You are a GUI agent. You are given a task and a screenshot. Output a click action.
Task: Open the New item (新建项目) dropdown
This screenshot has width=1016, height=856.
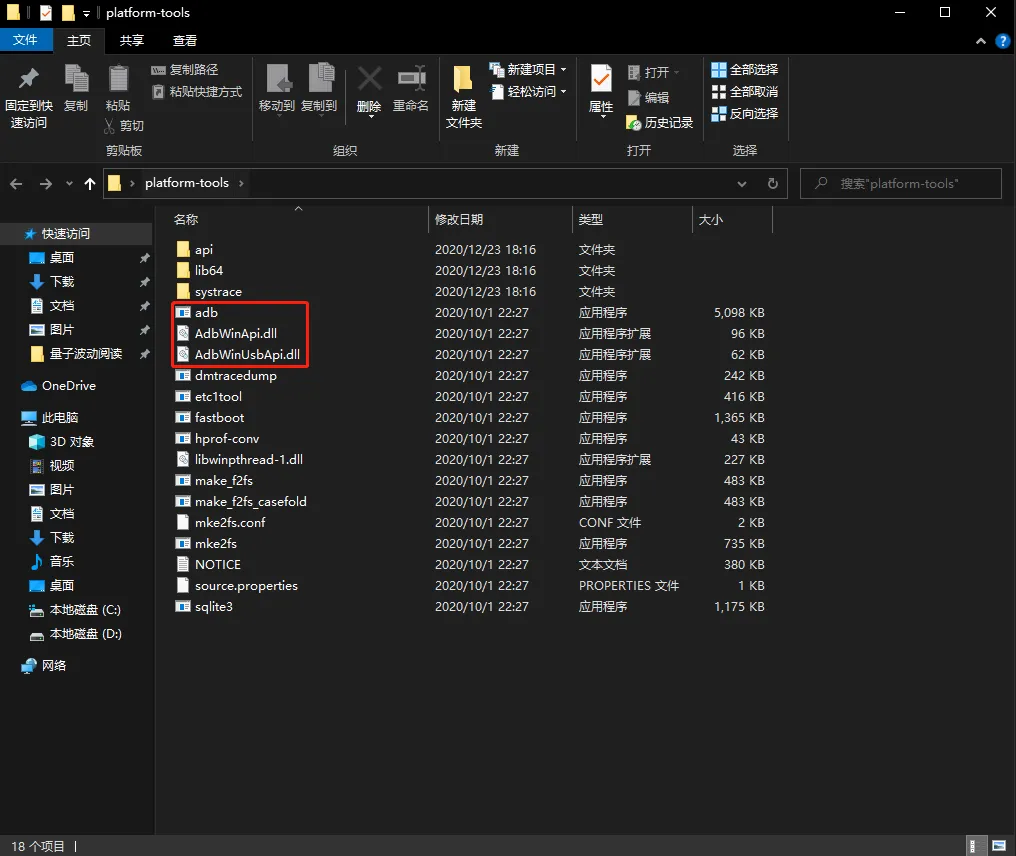pyautogui.click(x=563, y=69)
